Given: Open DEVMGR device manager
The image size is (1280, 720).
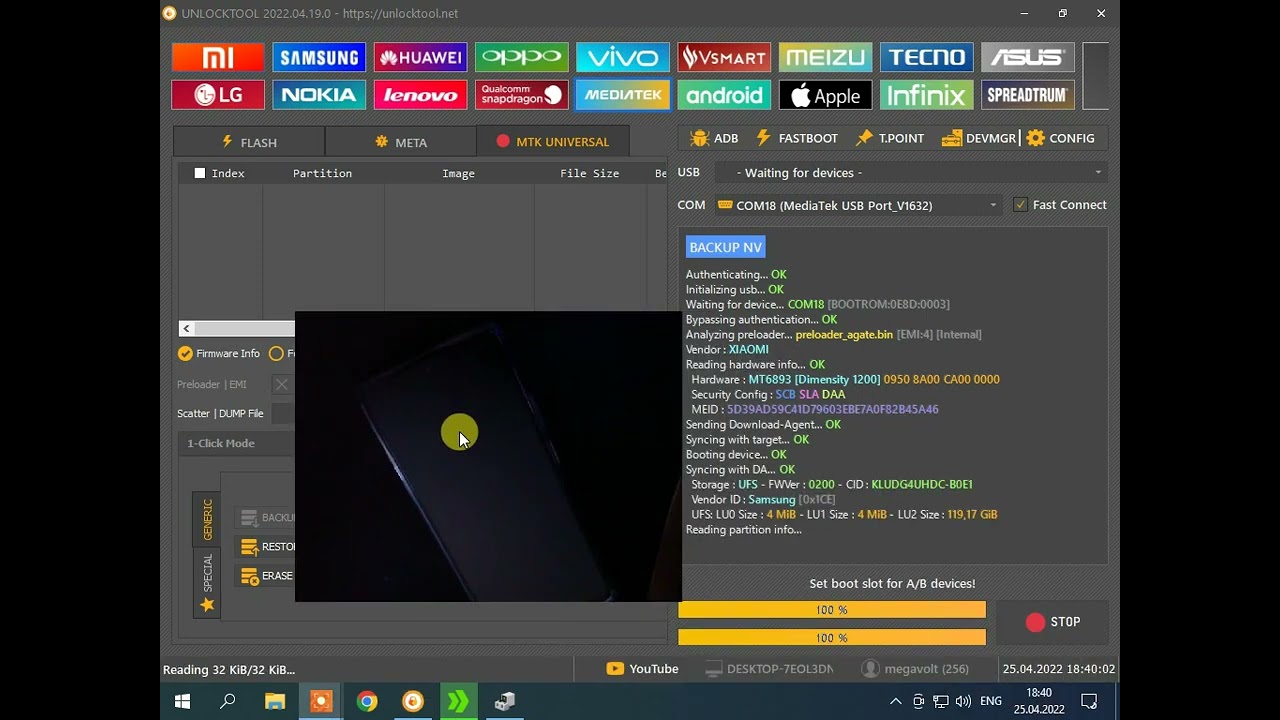Looking at the screenshot, I should point(979,138).
